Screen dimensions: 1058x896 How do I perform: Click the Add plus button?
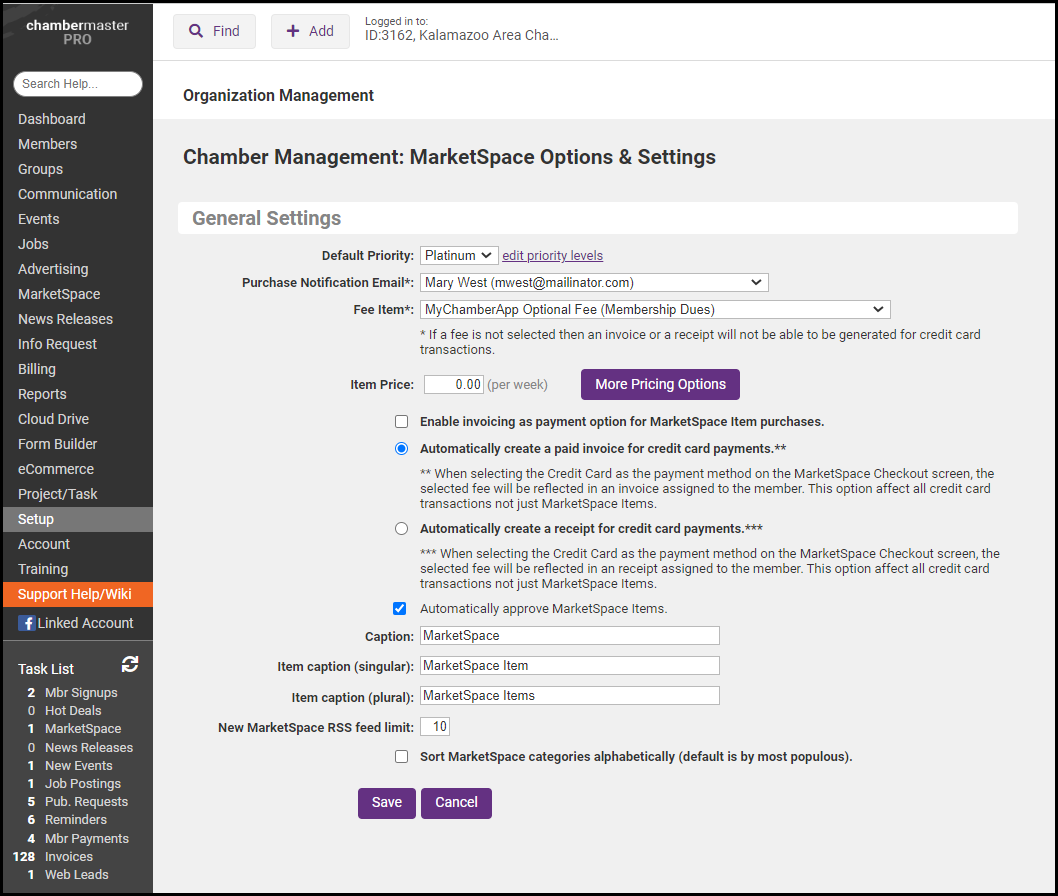(310, 31)
